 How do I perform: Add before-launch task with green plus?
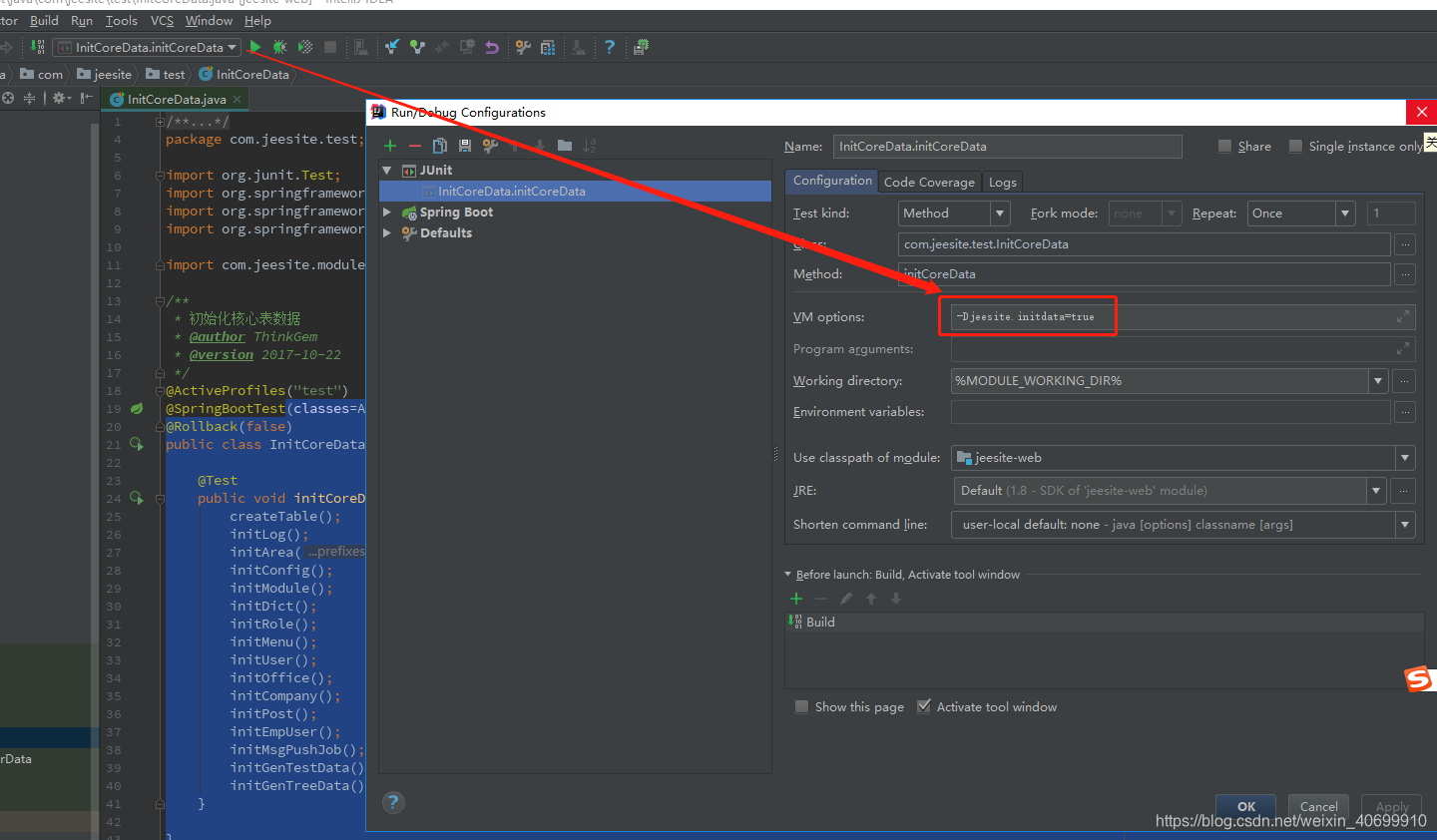click(796, 599)
